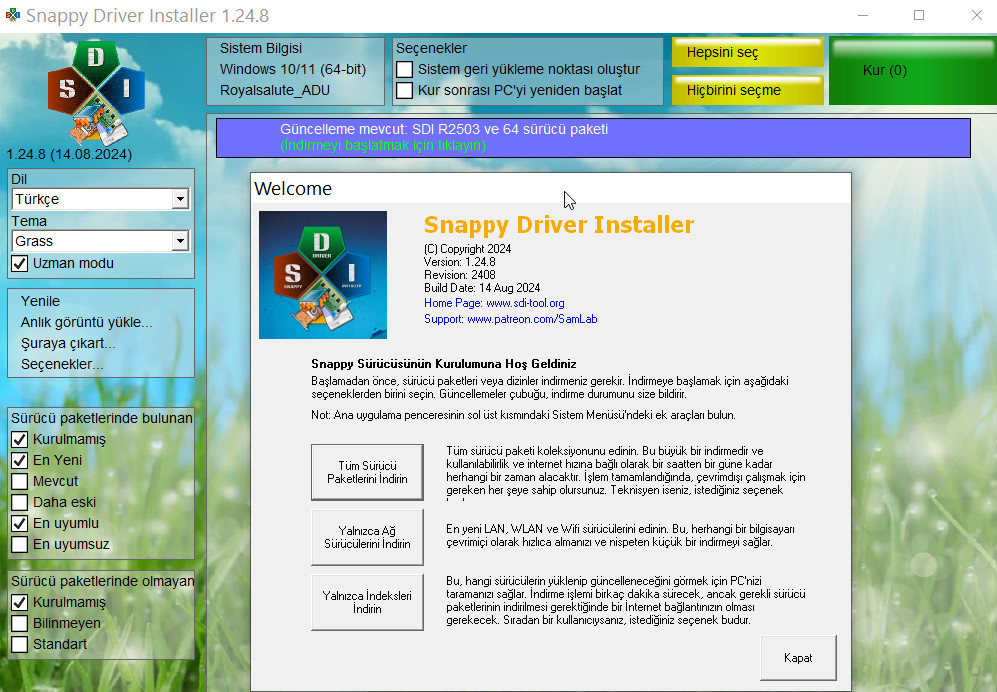Viewport: 997px width, 692px height.
Task: Open 'Seçenekler...' in the left menu
Action: (x=62, y=364)
